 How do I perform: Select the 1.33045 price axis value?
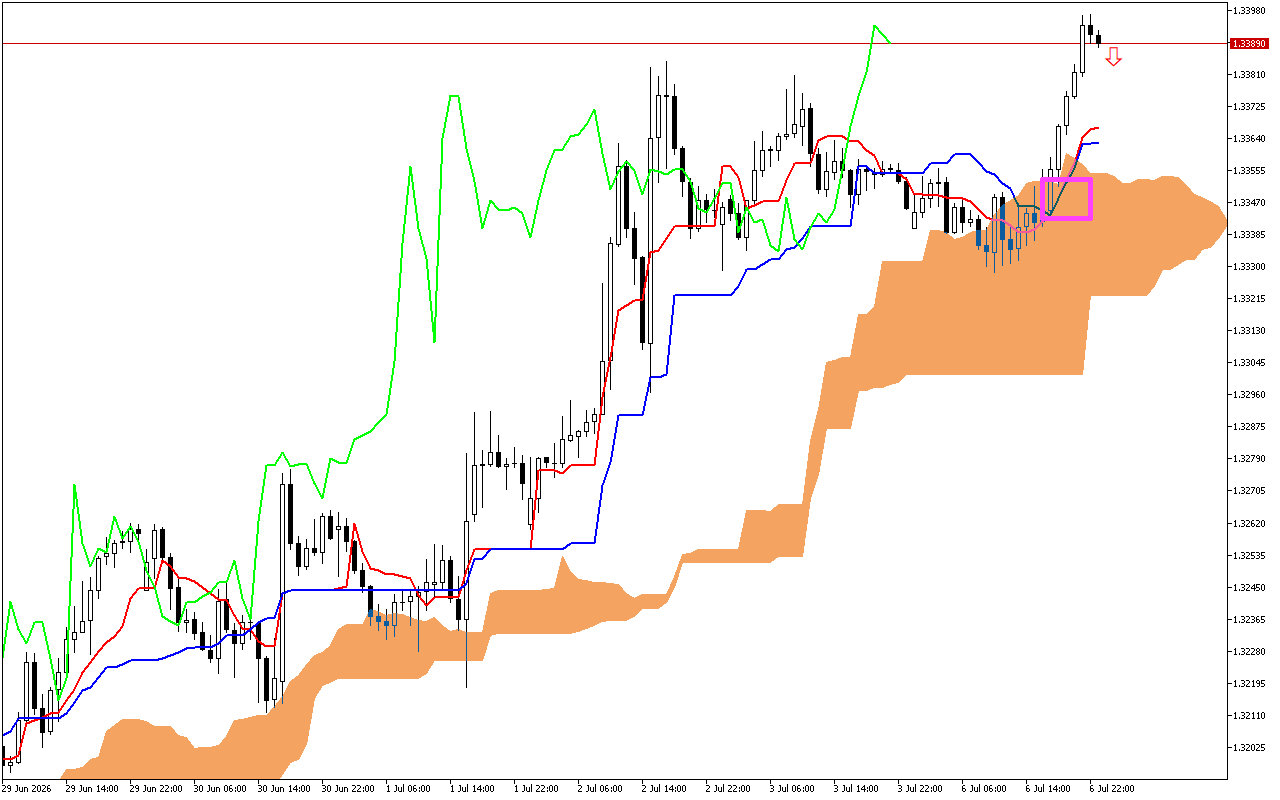pos(1250,363)
